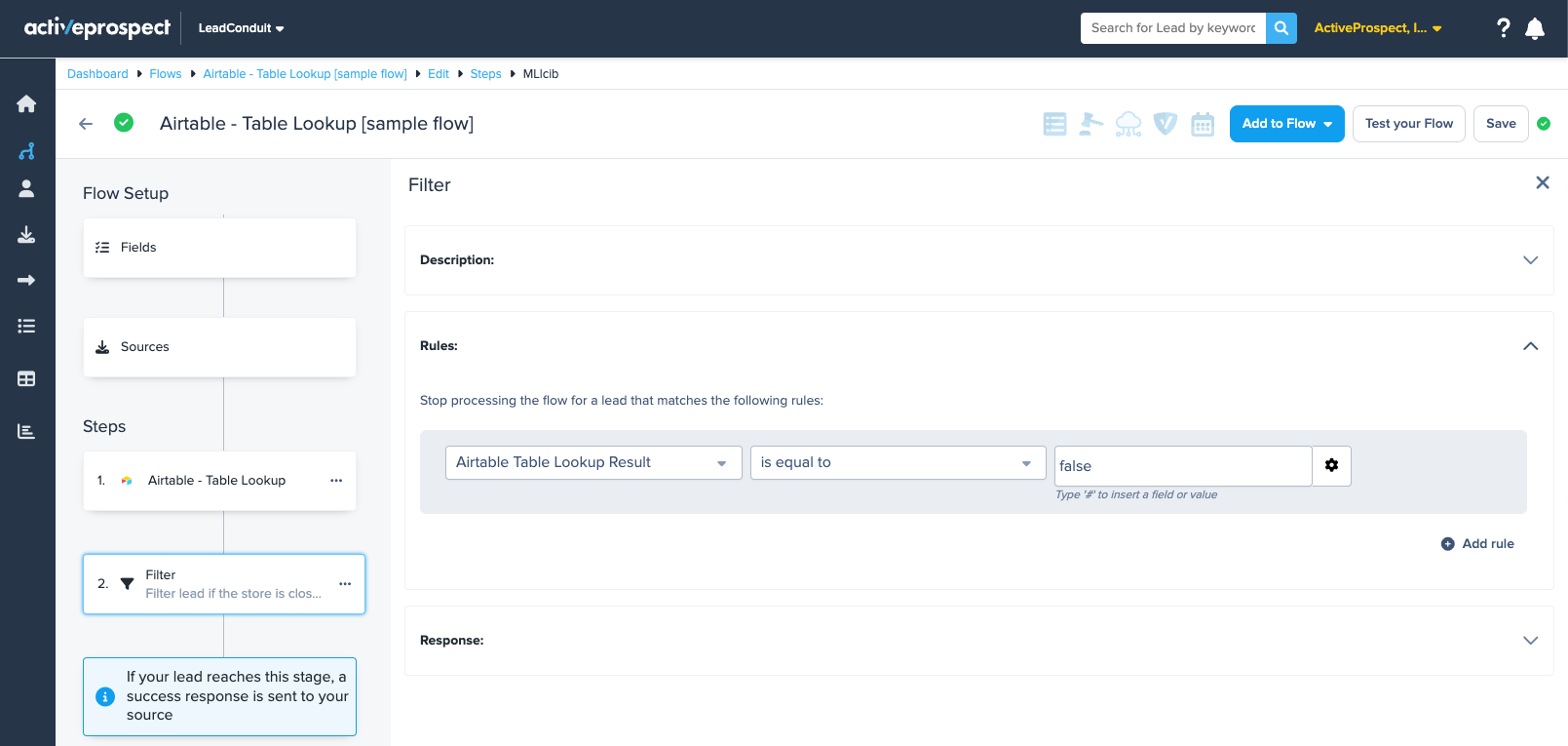Collapse the Rules section
The height and width of the screenshot is (746, 1568).
tap(1530, 346)
